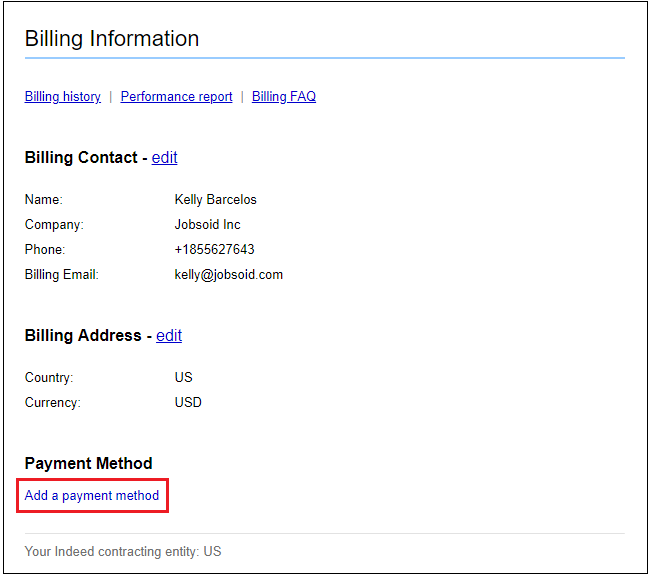Click the Billing Email field label
The width and height of the screenshot is (651, 575).
(61, 275)
